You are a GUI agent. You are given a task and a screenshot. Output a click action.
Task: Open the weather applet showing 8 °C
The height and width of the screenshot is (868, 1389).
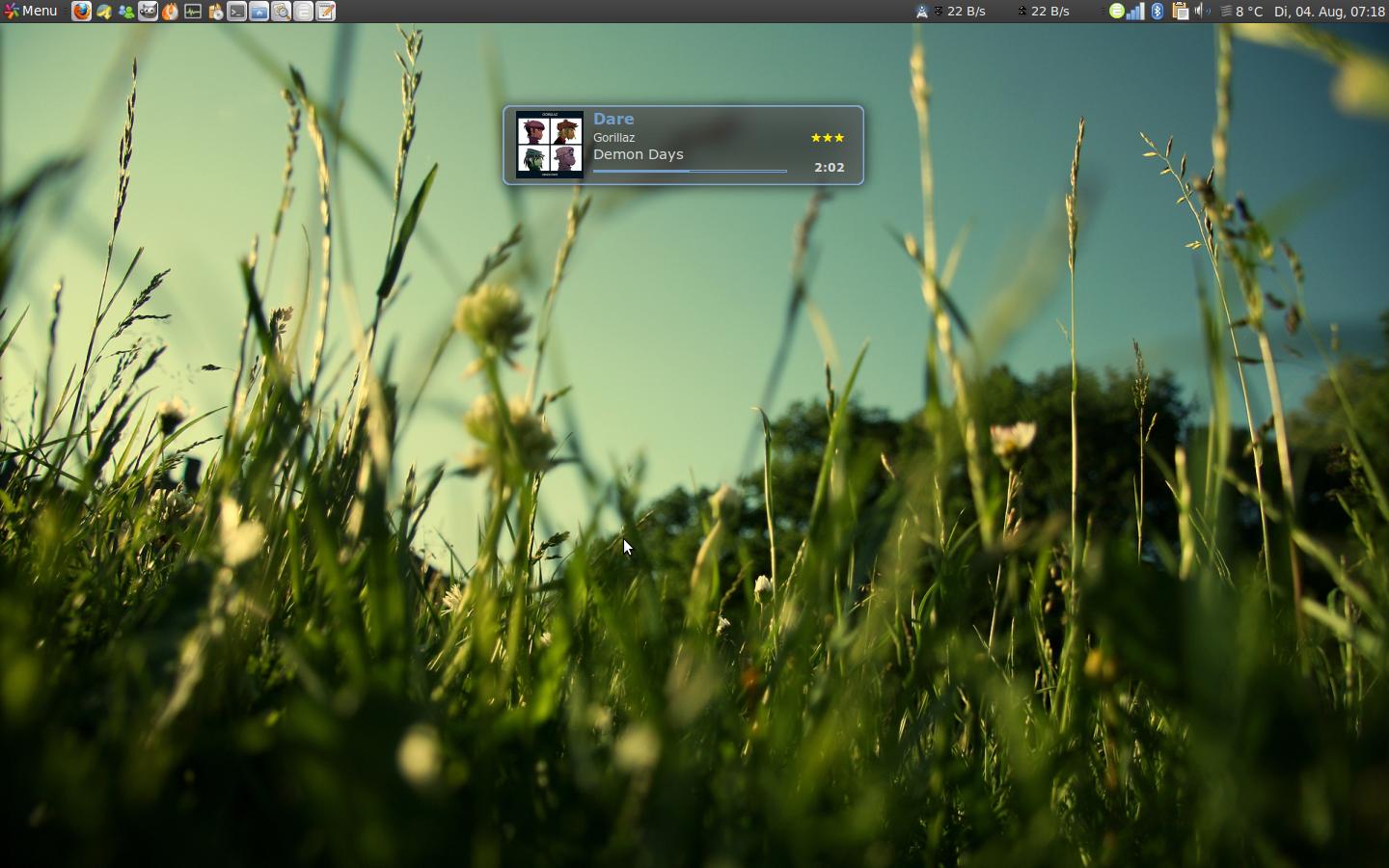coord(1242,12)
